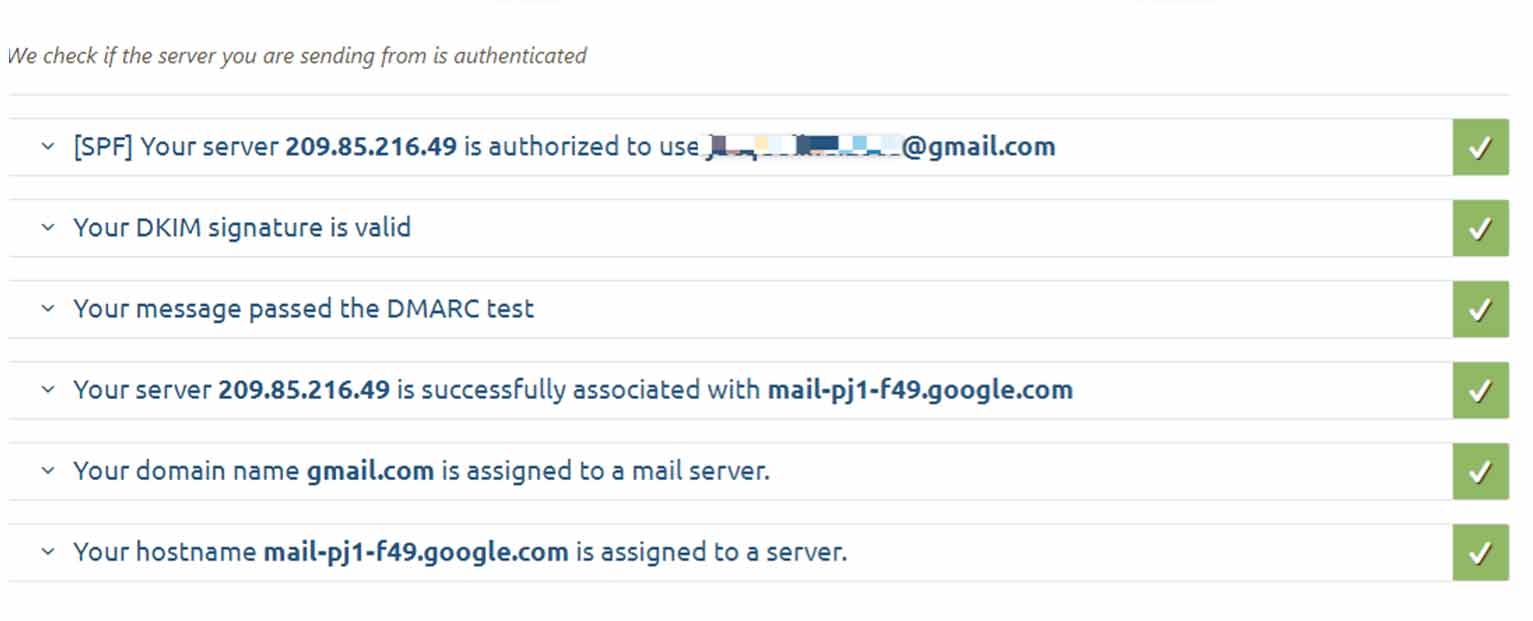Click the blurred @gmail.com email address
1533x621 pixels.
point(880,147)
